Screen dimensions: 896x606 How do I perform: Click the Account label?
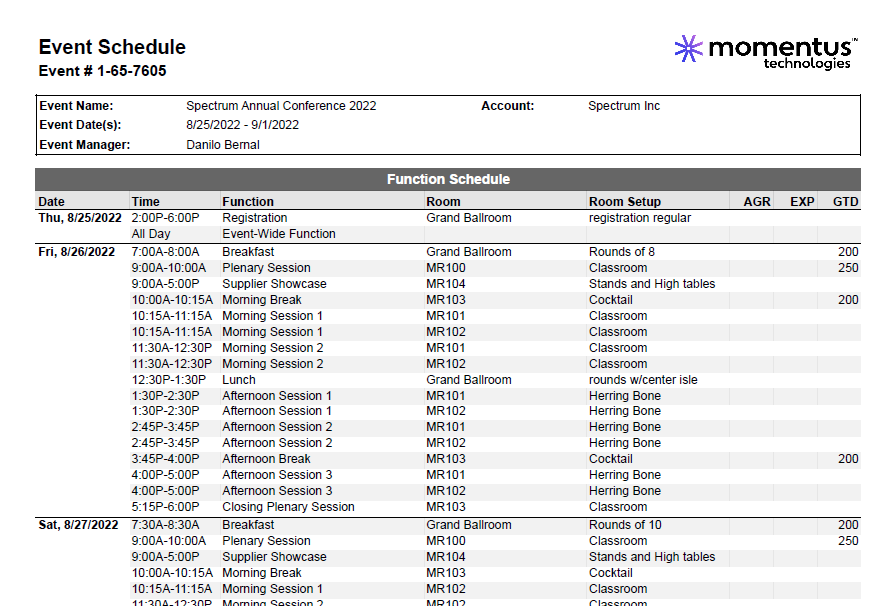[x=507, y=106]
